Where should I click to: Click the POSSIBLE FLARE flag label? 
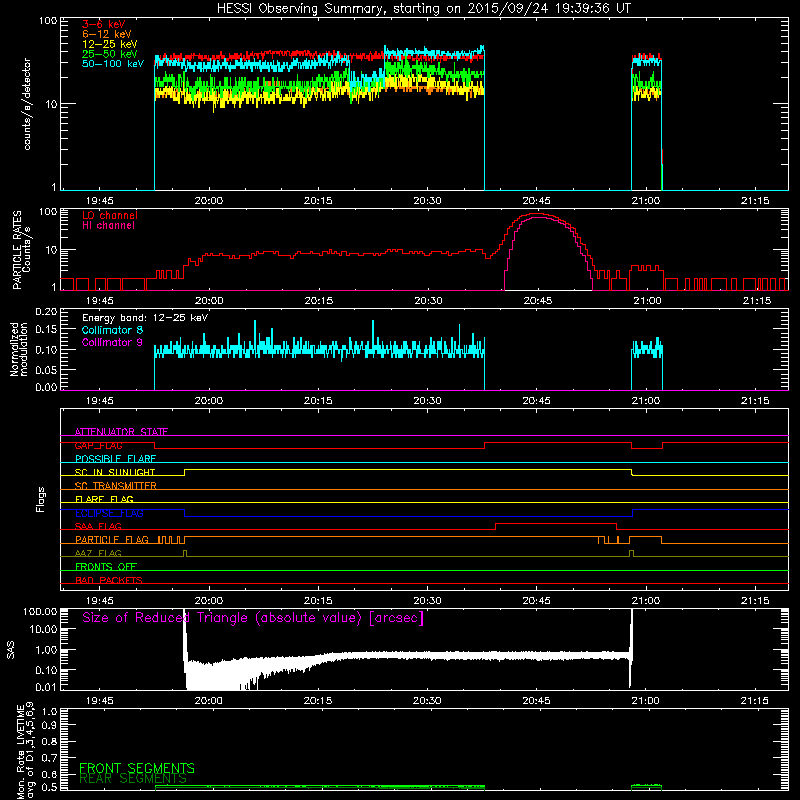[115, 459]
